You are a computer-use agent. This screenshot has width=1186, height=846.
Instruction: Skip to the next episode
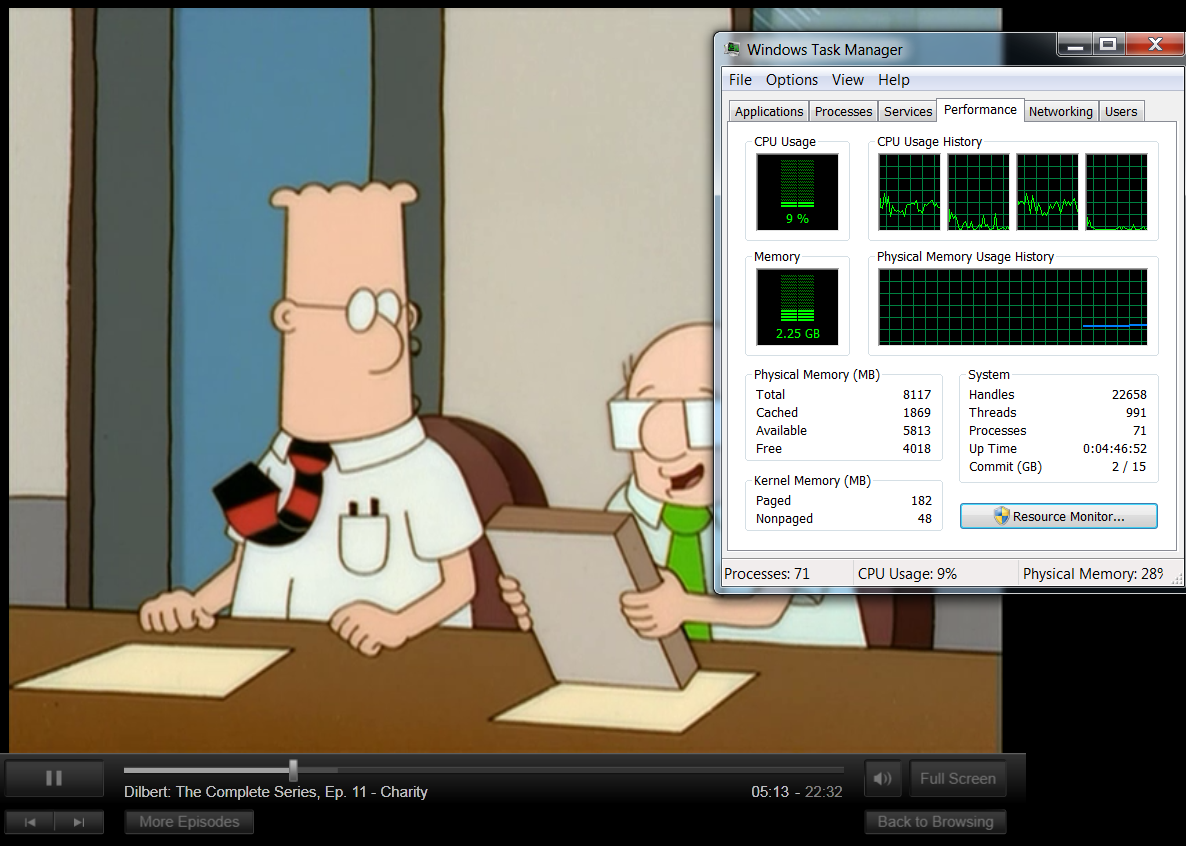coord(79,822)
